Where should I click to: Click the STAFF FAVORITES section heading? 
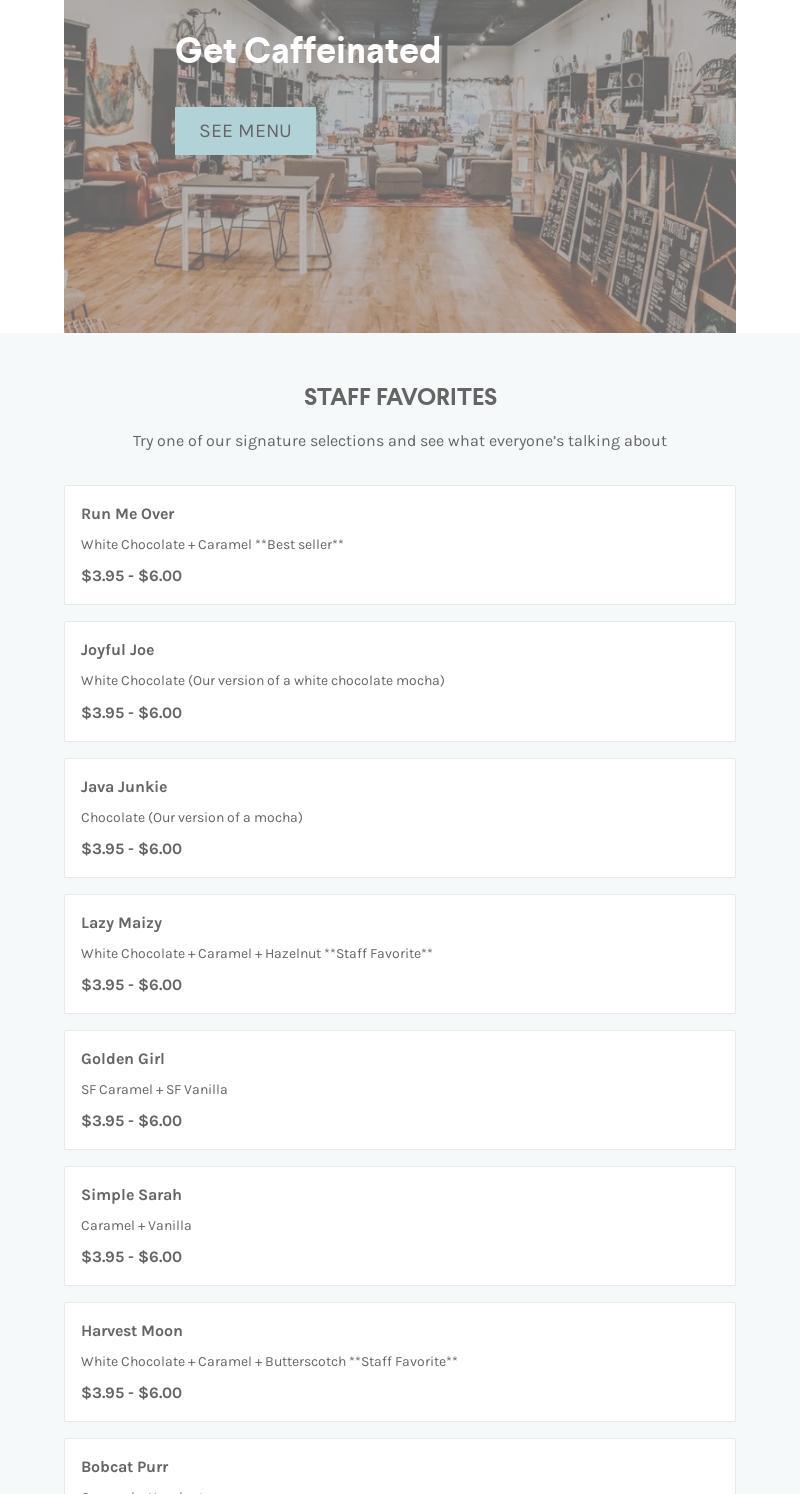tap(400, 397)
